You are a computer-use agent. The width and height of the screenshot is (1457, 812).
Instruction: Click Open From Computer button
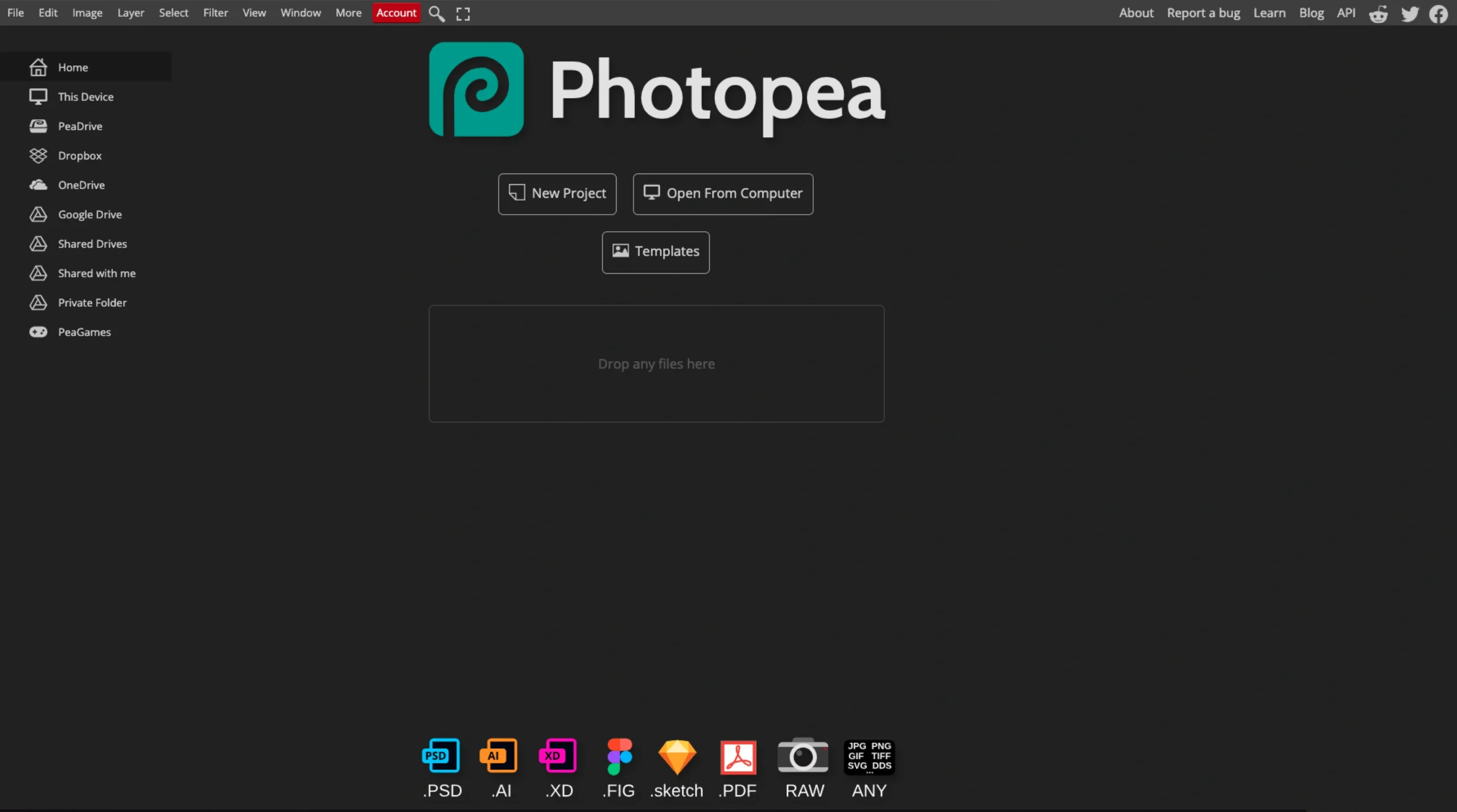723,194
